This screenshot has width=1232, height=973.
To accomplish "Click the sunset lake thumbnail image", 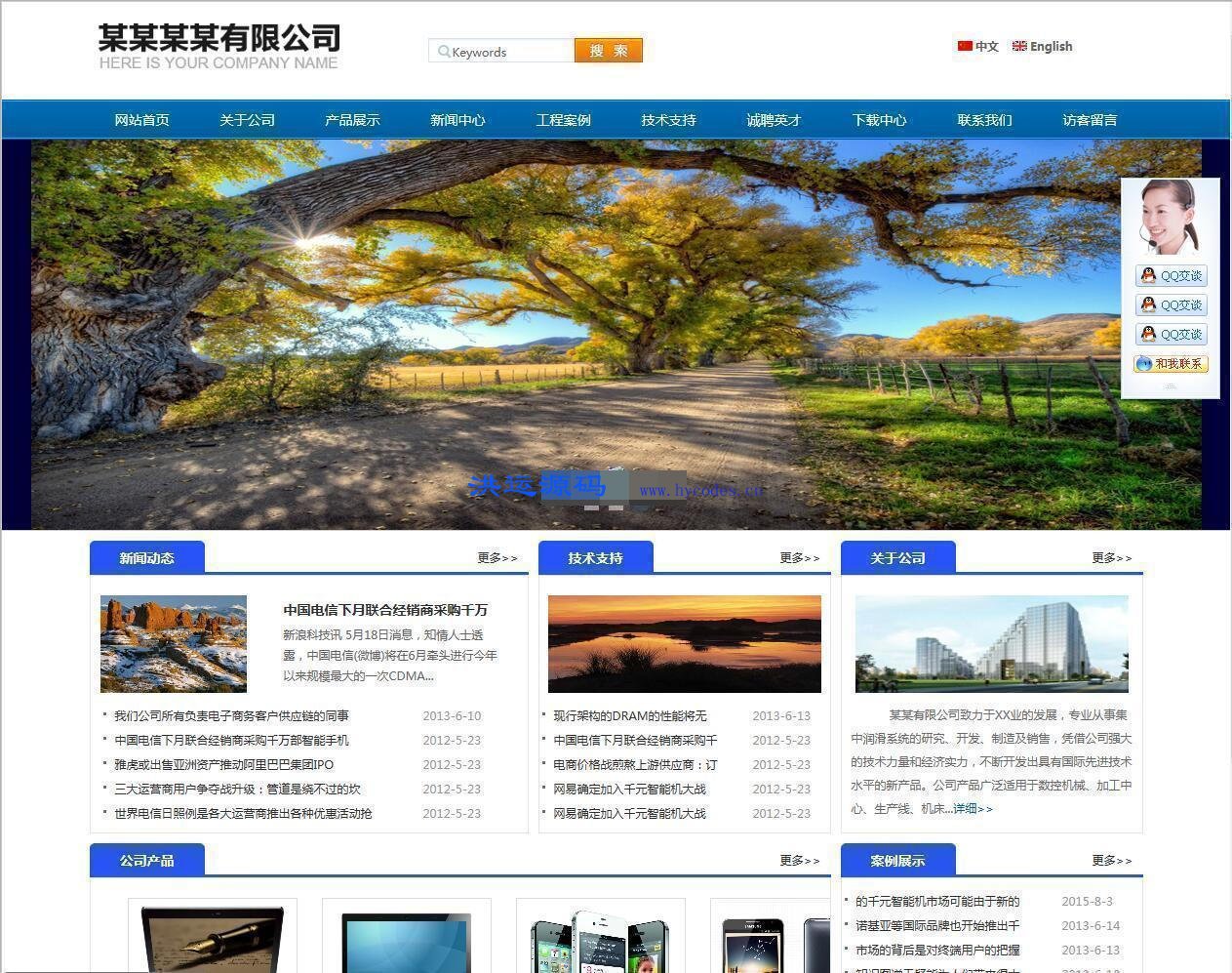I will [685, 644].
